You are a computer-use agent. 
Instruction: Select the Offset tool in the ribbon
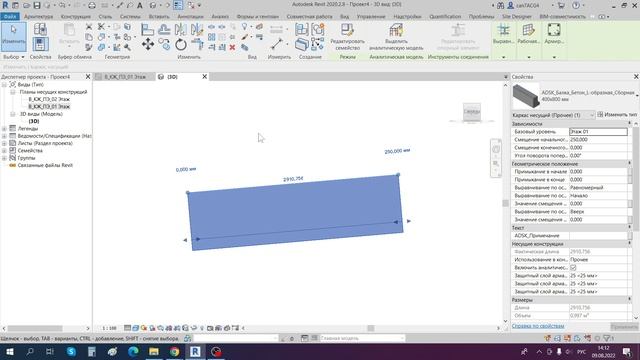coord(164,29)
